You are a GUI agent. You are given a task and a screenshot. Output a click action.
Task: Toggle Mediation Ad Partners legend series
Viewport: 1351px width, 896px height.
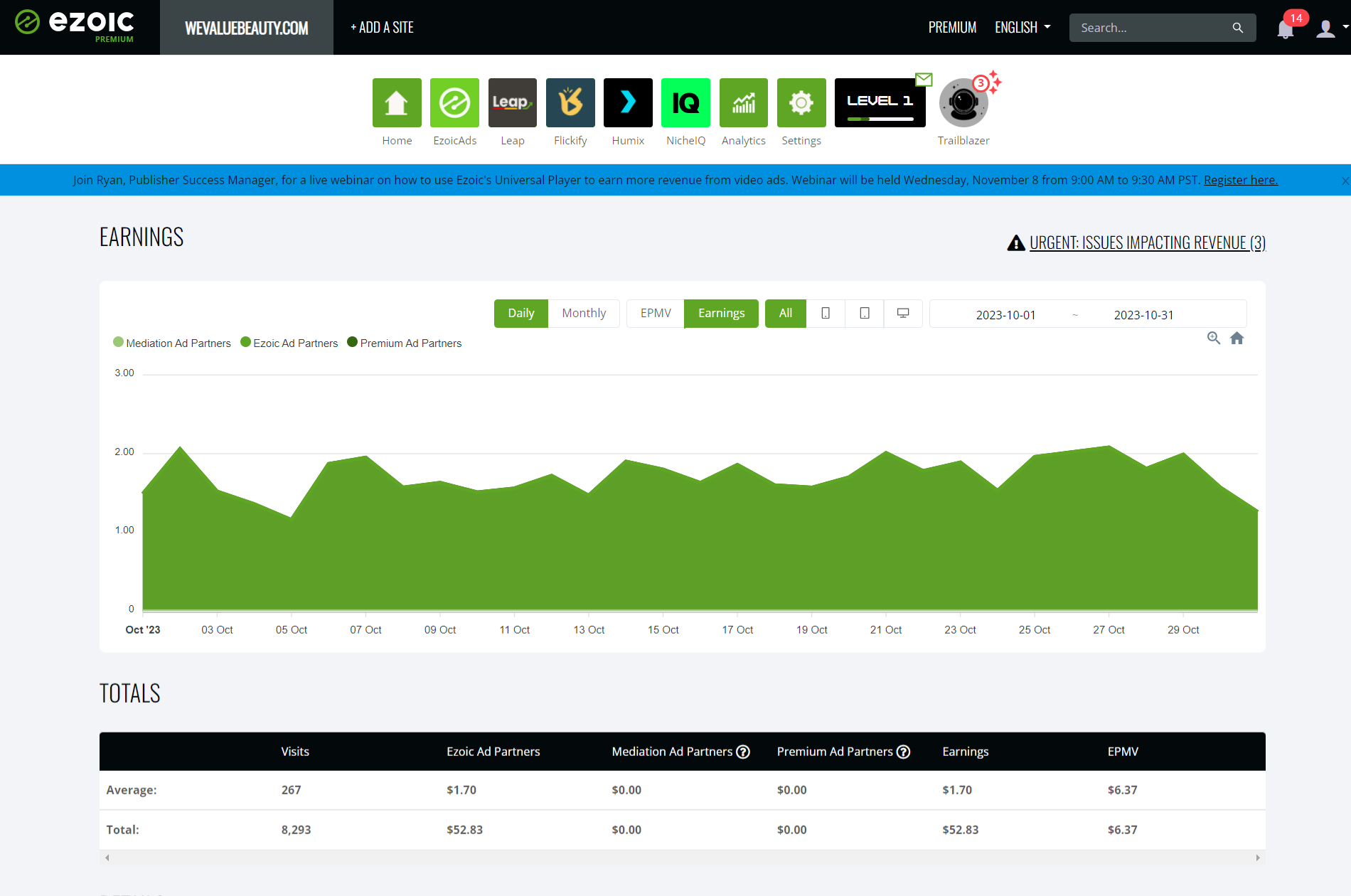click(x=172, y=343)
